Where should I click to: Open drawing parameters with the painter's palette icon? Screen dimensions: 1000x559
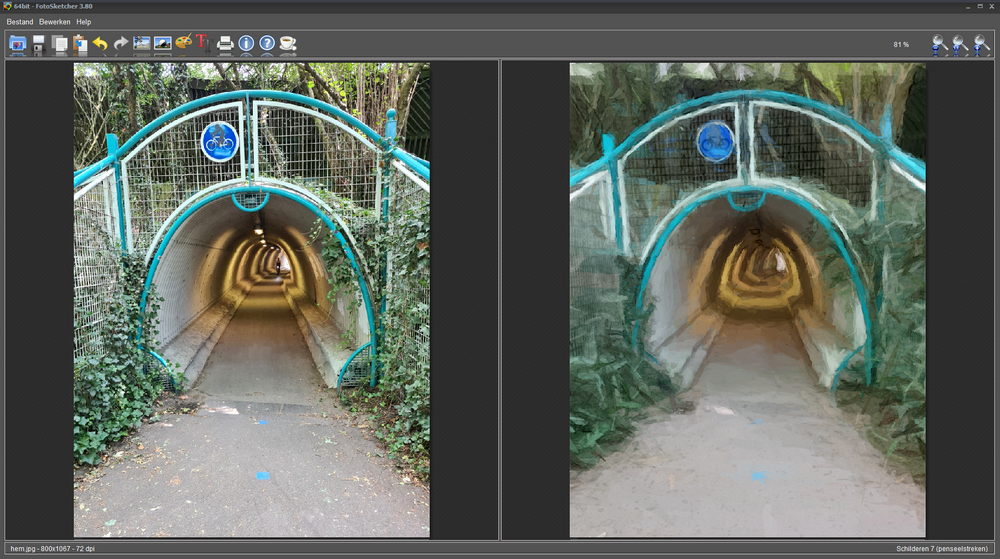tap(184, 43)
